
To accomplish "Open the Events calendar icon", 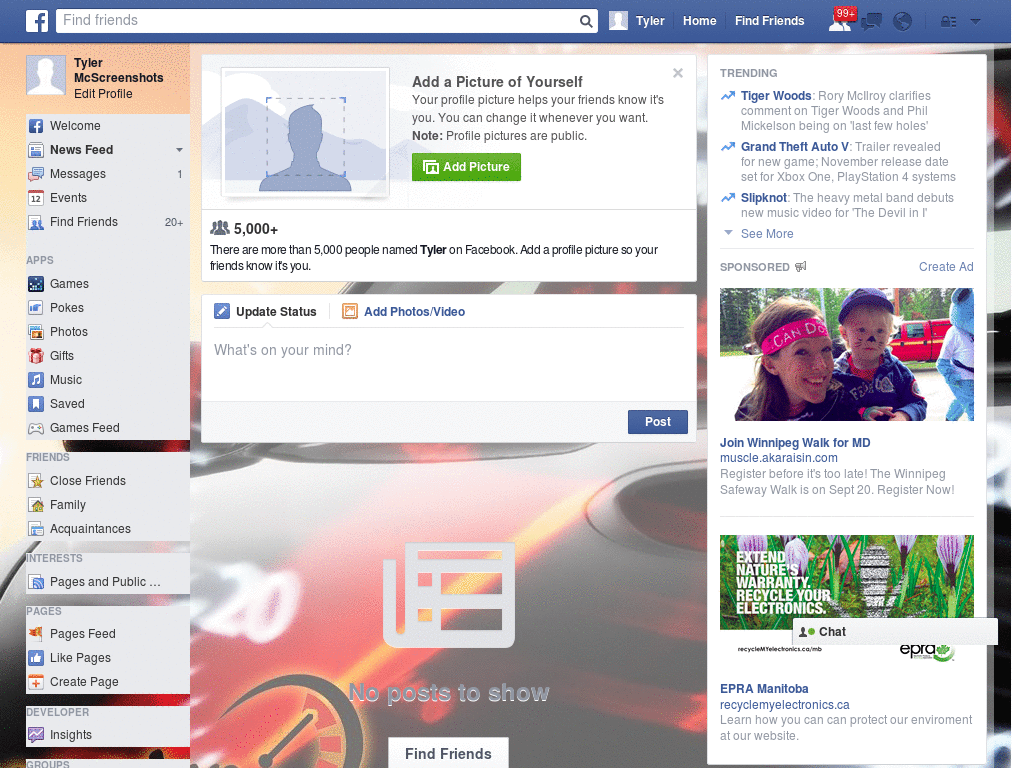I will 36,198.
